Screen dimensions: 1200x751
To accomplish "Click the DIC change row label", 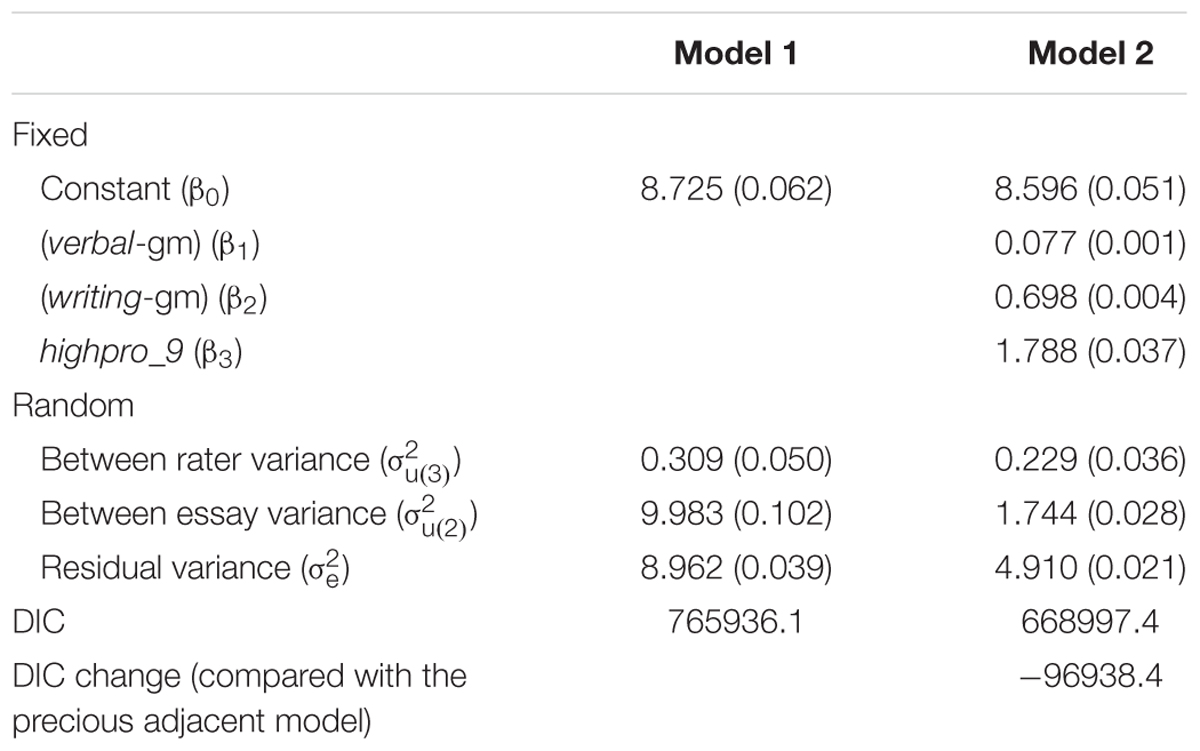I will pyautogui.click(x=240, y=697).
